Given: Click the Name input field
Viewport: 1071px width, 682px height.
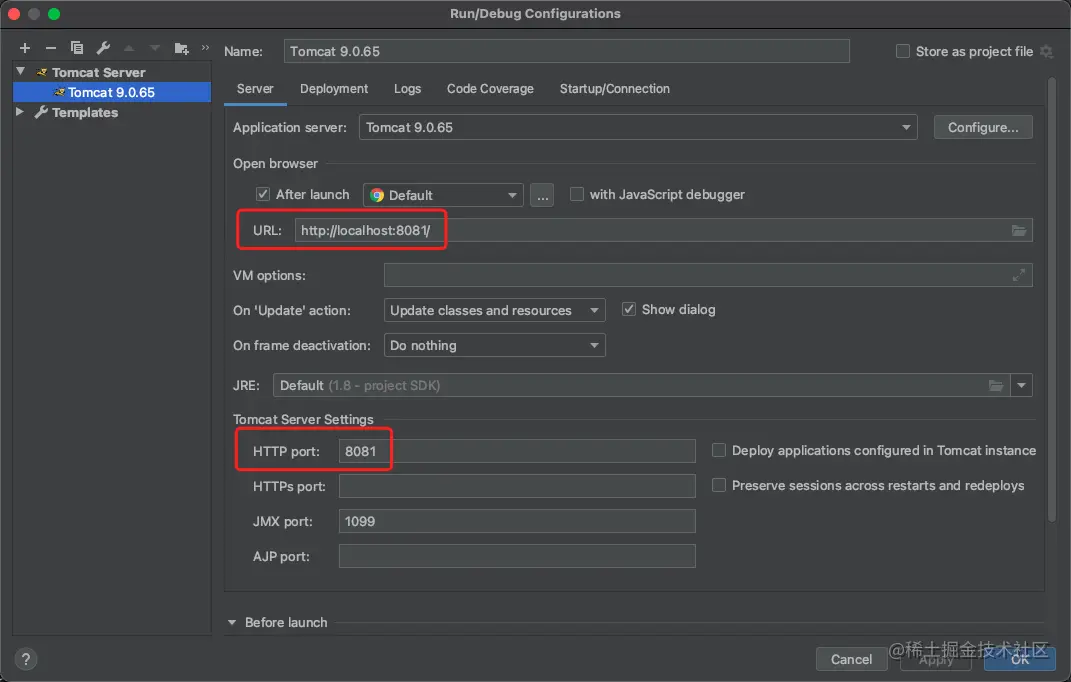Looking at the screenshot, I should point(566,51).
